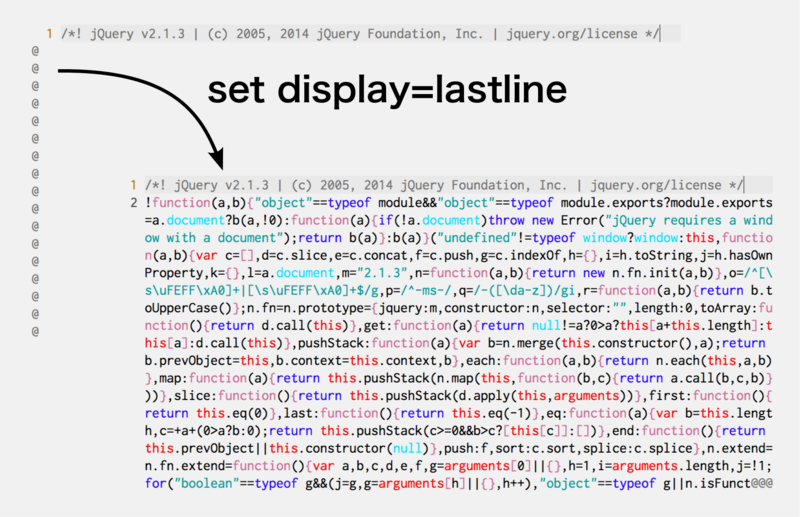The image size is (800, 517).
Task: Click the row starting with his[a]:d.call(this)},pushStack
Action: click(455, 343)
